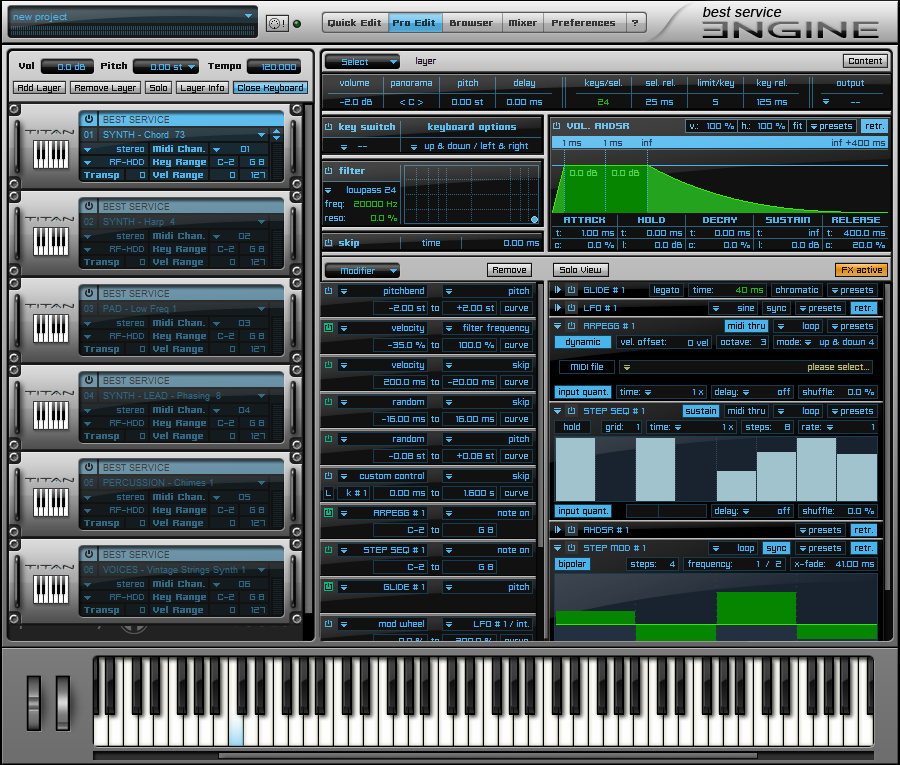Toggle sustain in STEP SEQ #1
The image size is (900, 765).
click(701, 411)
